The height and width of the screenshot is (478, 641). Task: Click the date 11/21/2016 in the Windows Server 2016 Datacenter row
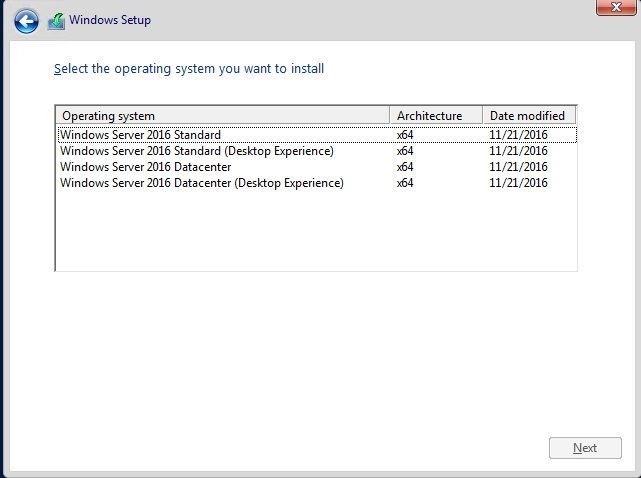click(x=518, y=167)
